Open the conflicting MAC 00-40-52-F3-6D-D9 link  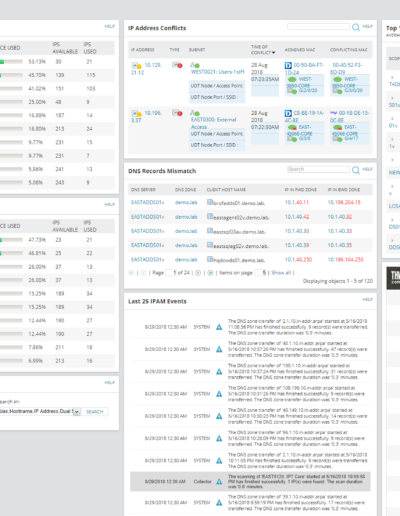click(347, 68)
